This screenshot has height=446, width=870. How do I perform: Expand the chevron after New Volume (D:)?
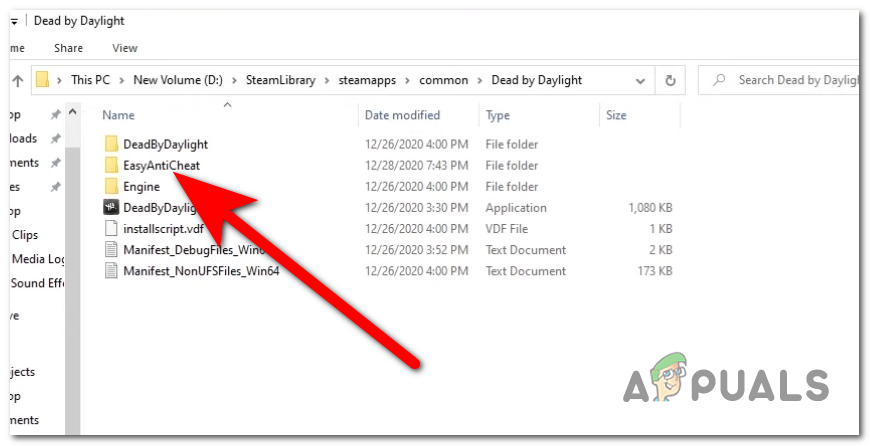click(x=234, y=80)
